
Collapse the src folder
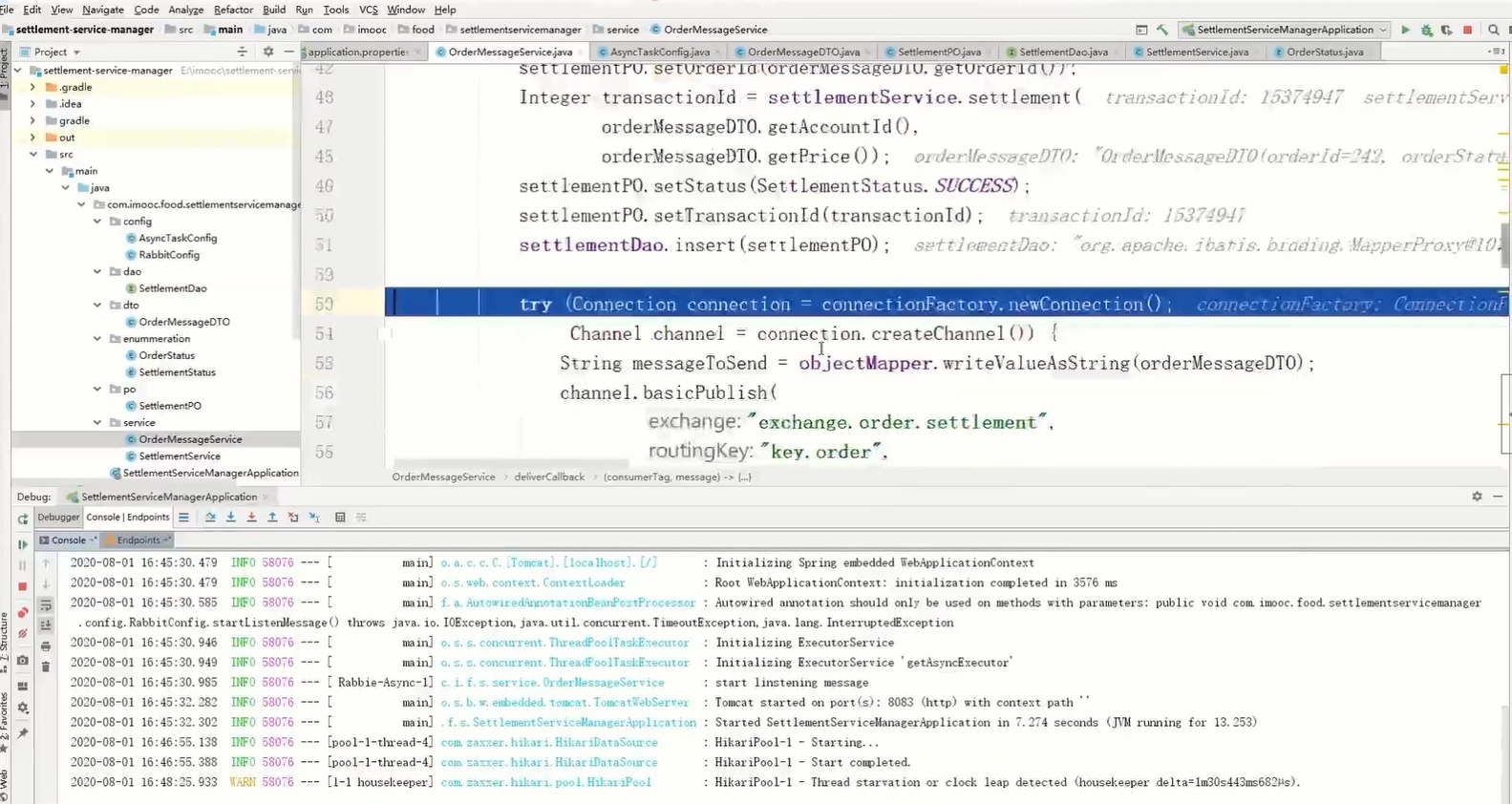pos(33,154)
